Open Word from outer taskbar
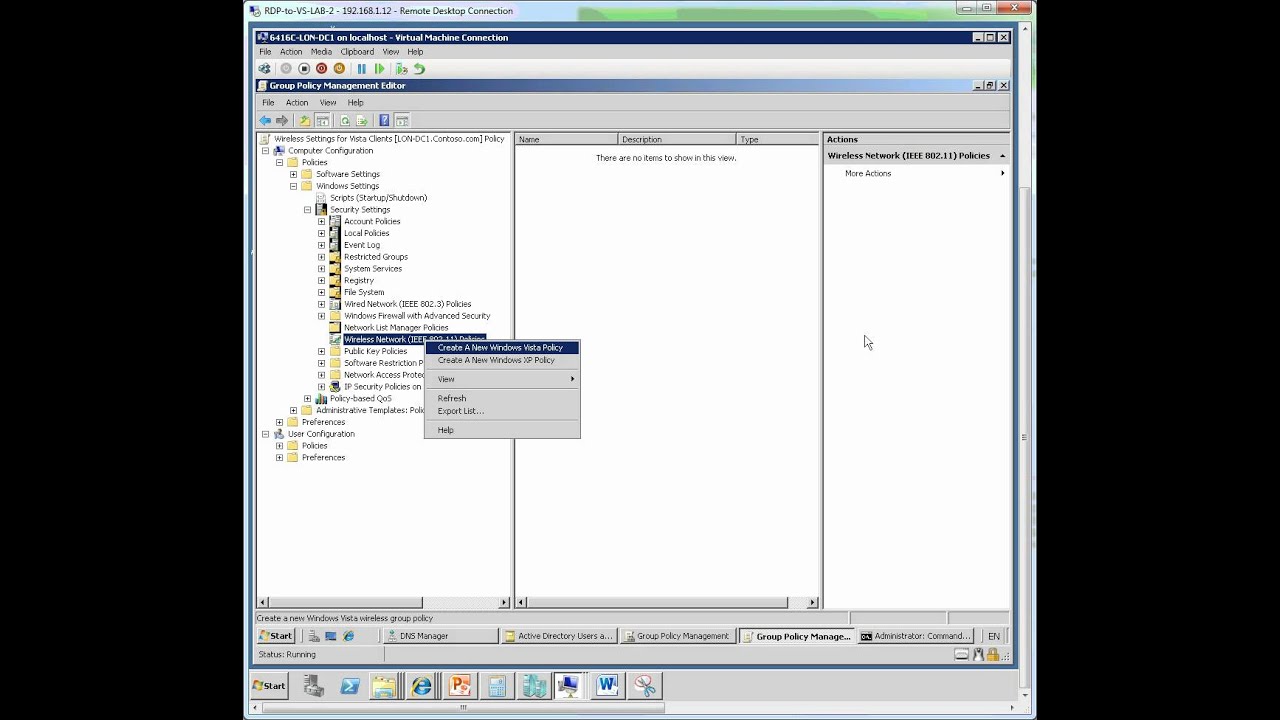 point(607,686)
